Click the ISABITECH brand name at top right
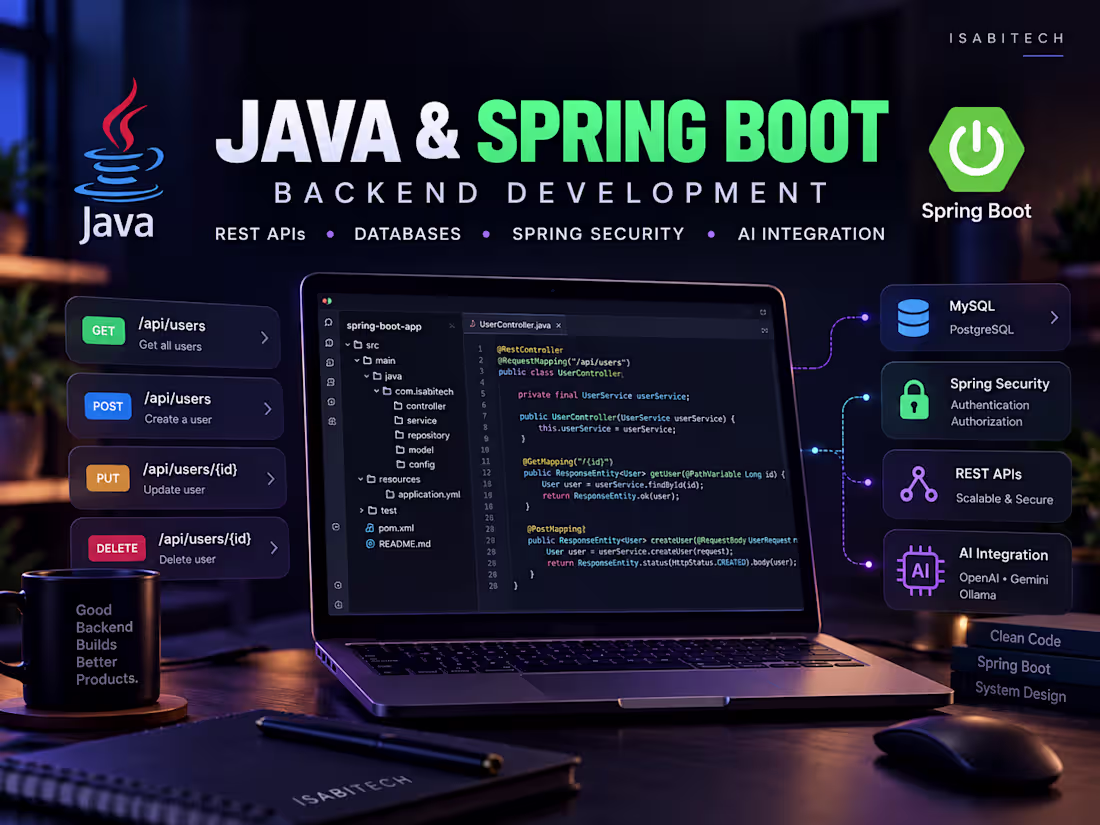1100x825 pixels. tap(1007, 38)
